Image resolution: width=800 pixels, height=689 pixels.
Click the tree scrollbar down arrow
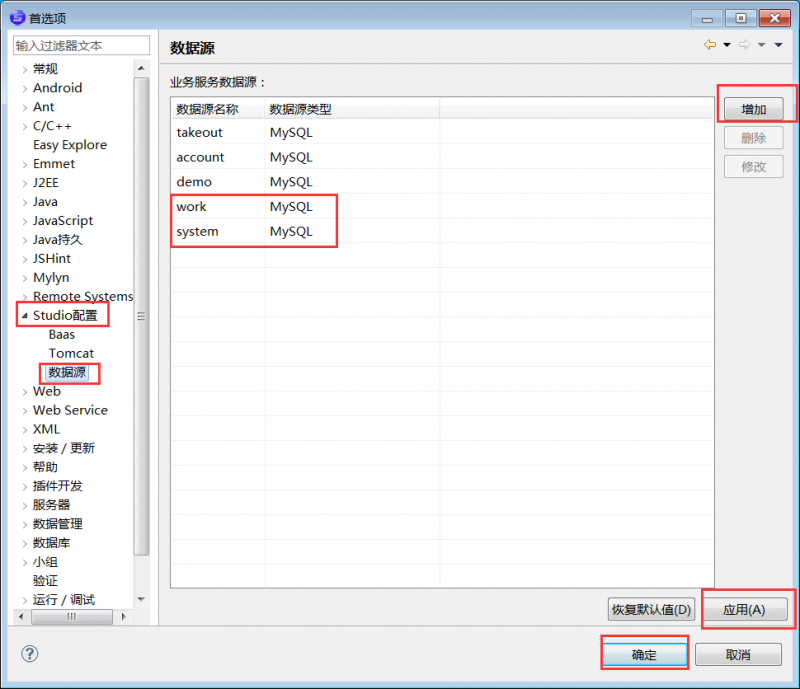pyautogui.click(x=141, y=599)
